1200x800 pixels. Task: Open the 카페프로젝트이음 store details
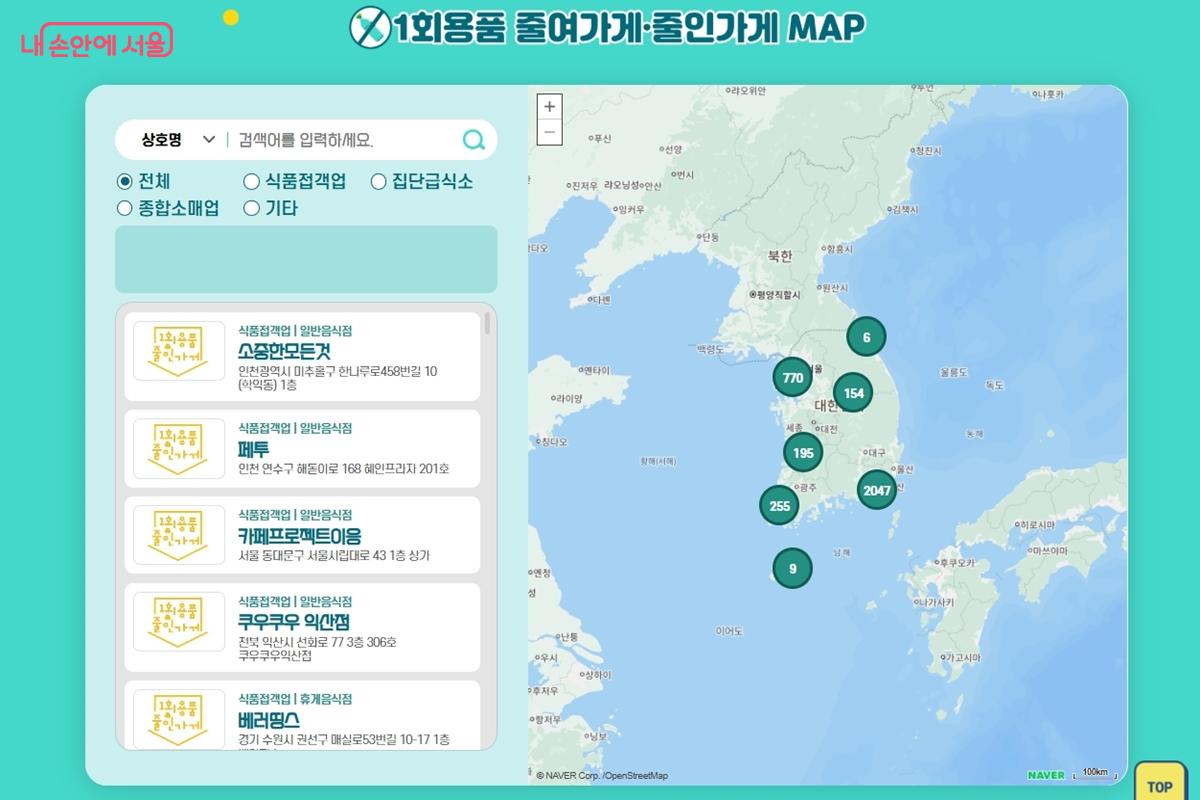point(300,534)
